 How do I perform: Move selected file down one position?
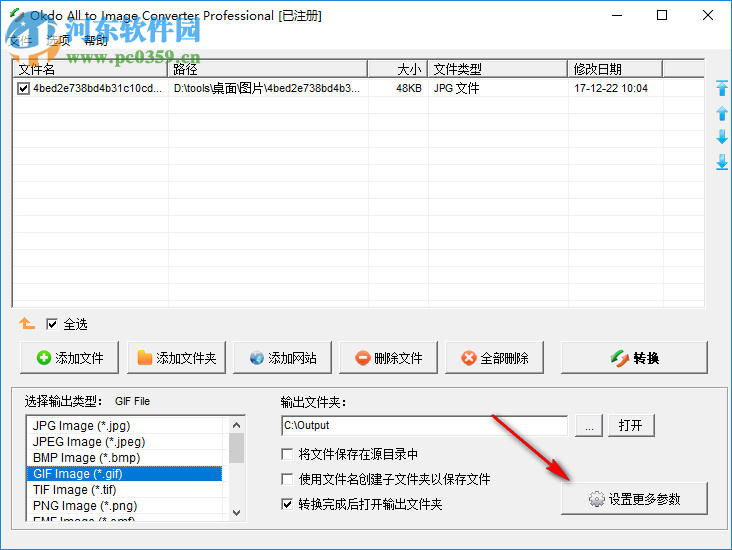tap(722, 137)
